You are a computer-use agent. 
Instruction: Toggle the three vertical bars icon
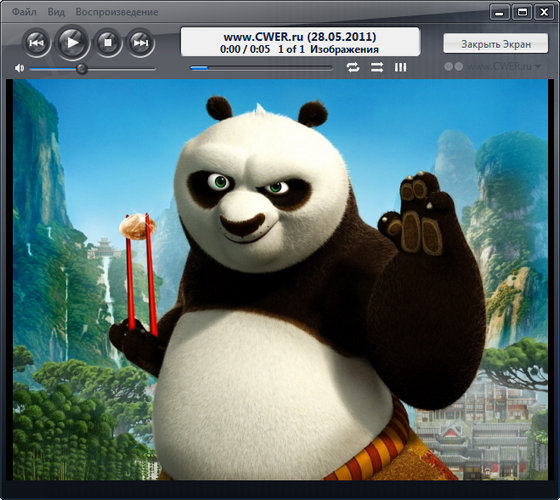pos(400,67)
